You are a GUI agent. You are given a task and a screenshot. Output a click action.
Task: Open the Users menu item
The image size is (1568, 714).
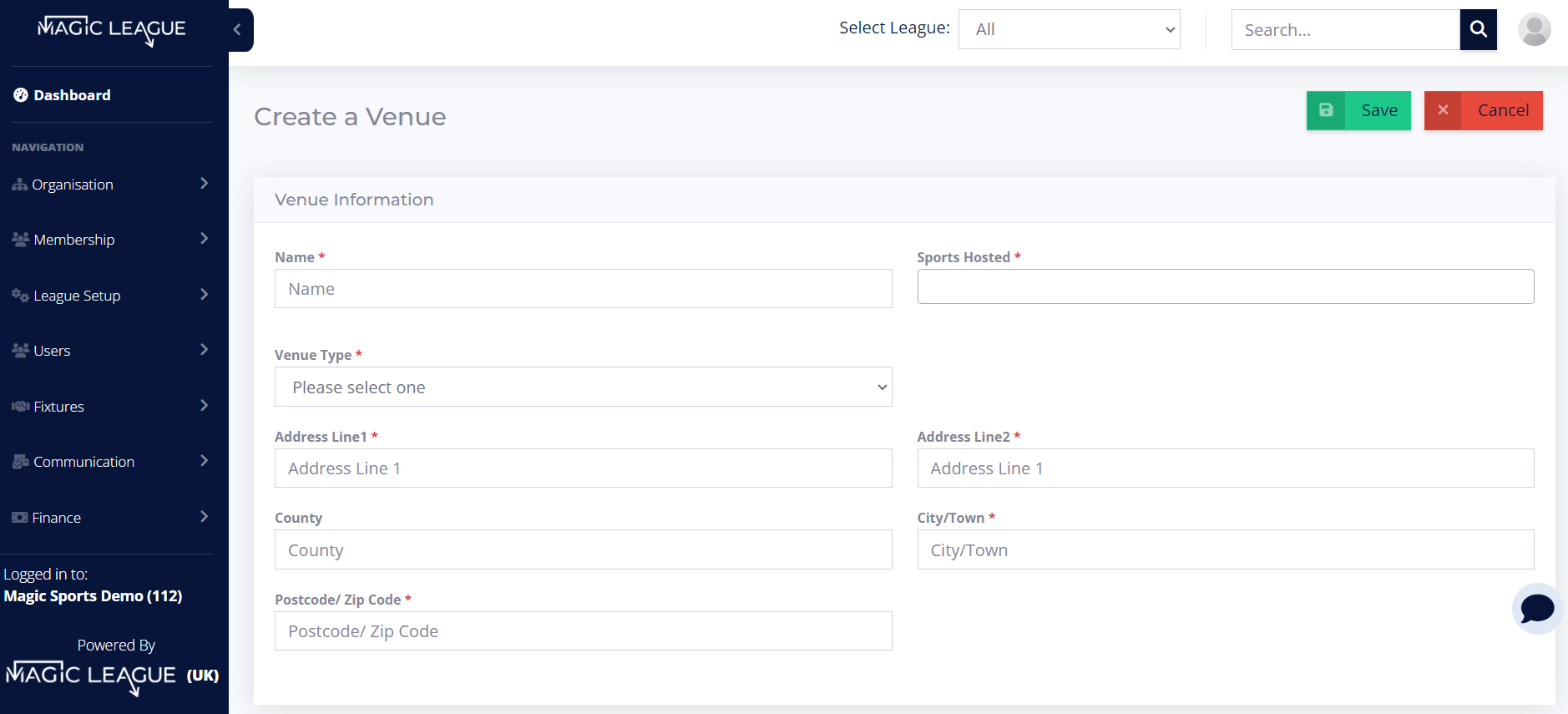tap(112, 351)
